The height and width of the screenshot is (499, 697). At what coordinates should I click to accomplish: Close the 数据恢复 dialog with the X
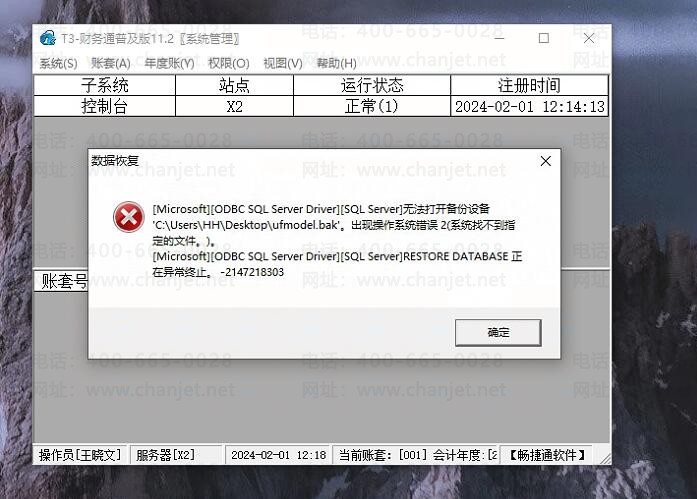tap(545, 161)
